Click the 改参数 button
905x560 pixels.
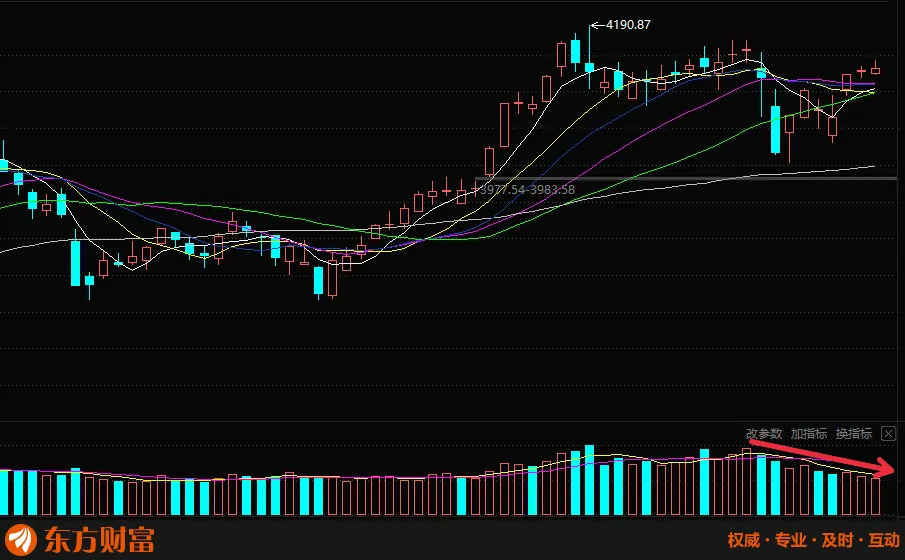[x=764, y=434]
